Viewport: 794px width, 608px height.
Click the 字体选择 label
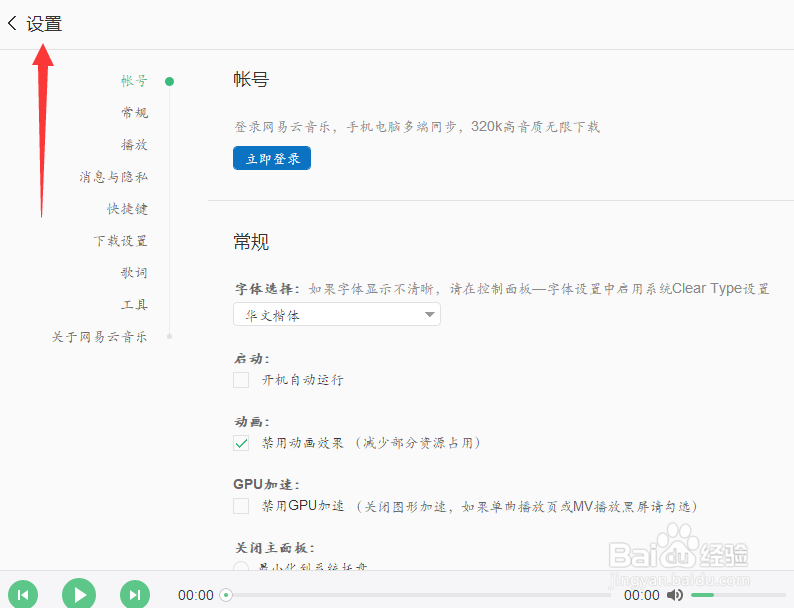tap(267, 289)
